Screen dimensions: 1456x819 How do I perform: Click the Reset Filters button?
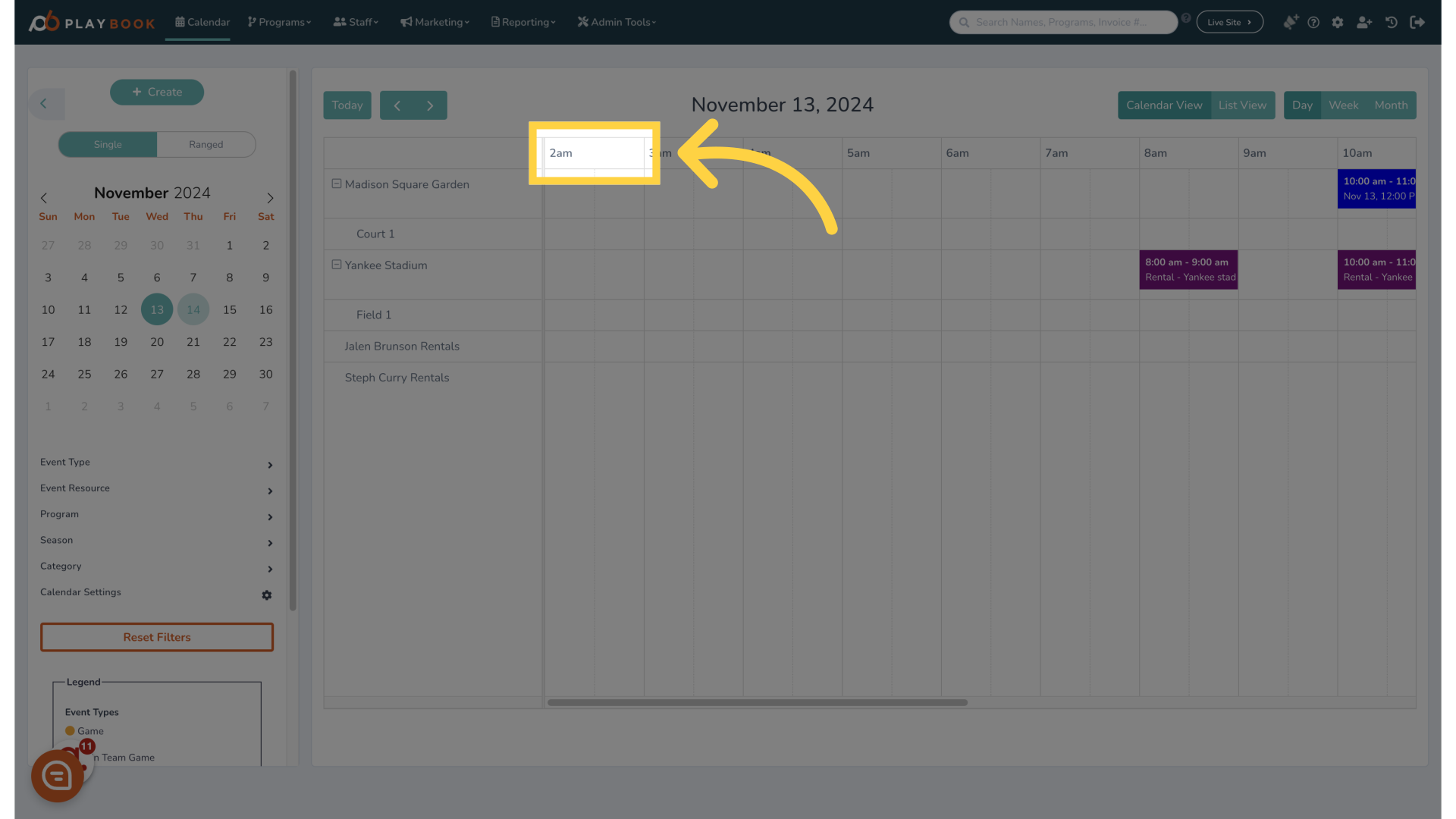(x=156, y=637)
